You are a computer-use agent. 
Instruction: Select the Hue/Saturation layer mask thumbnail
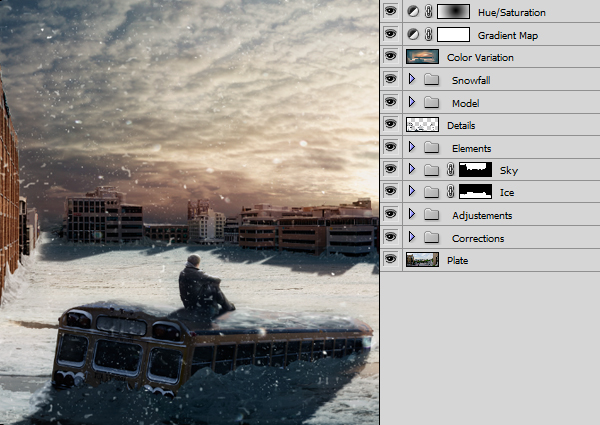coord(453,11)
